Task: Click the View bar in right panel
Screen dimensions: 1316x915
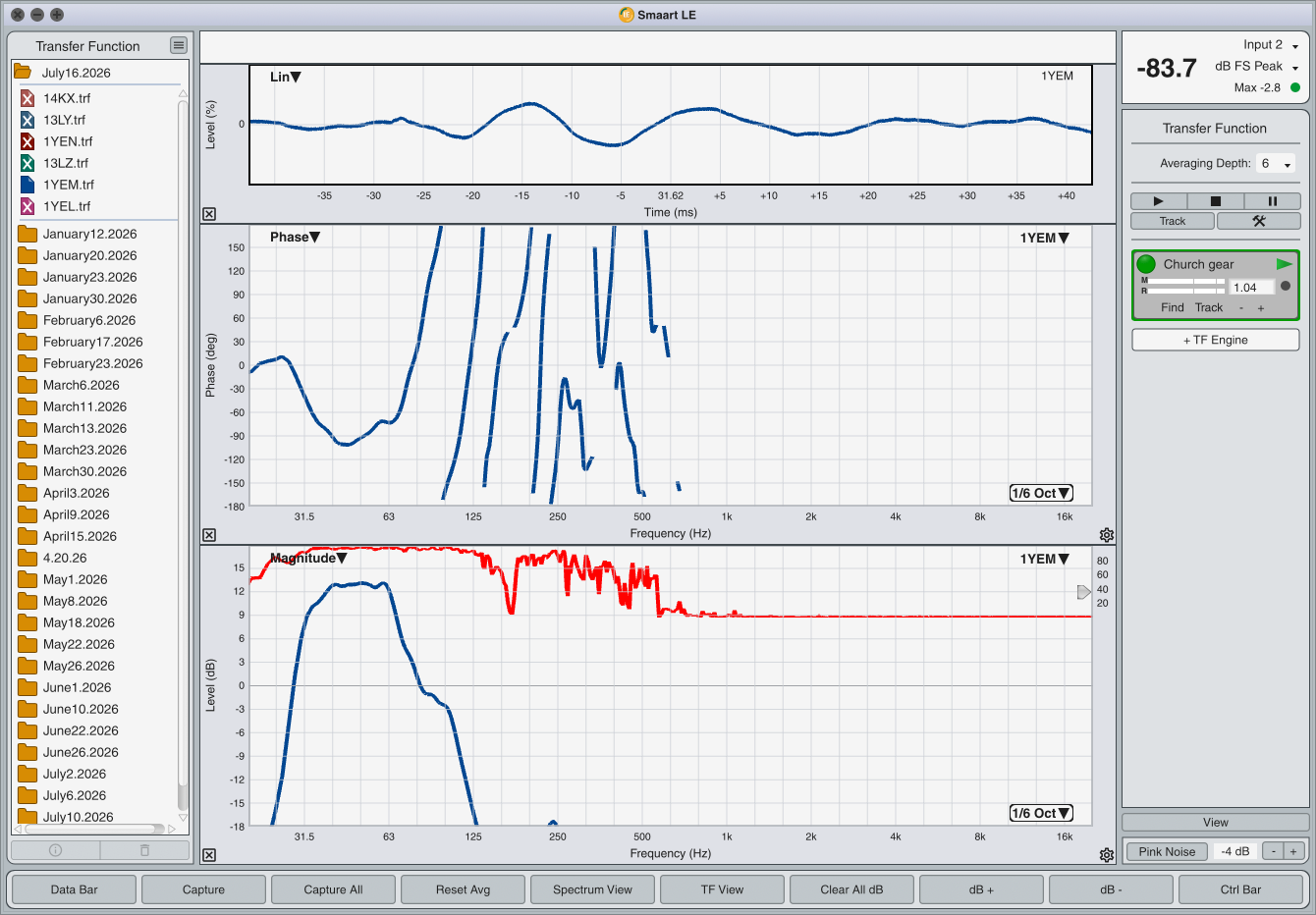Action: point(1216,823)
